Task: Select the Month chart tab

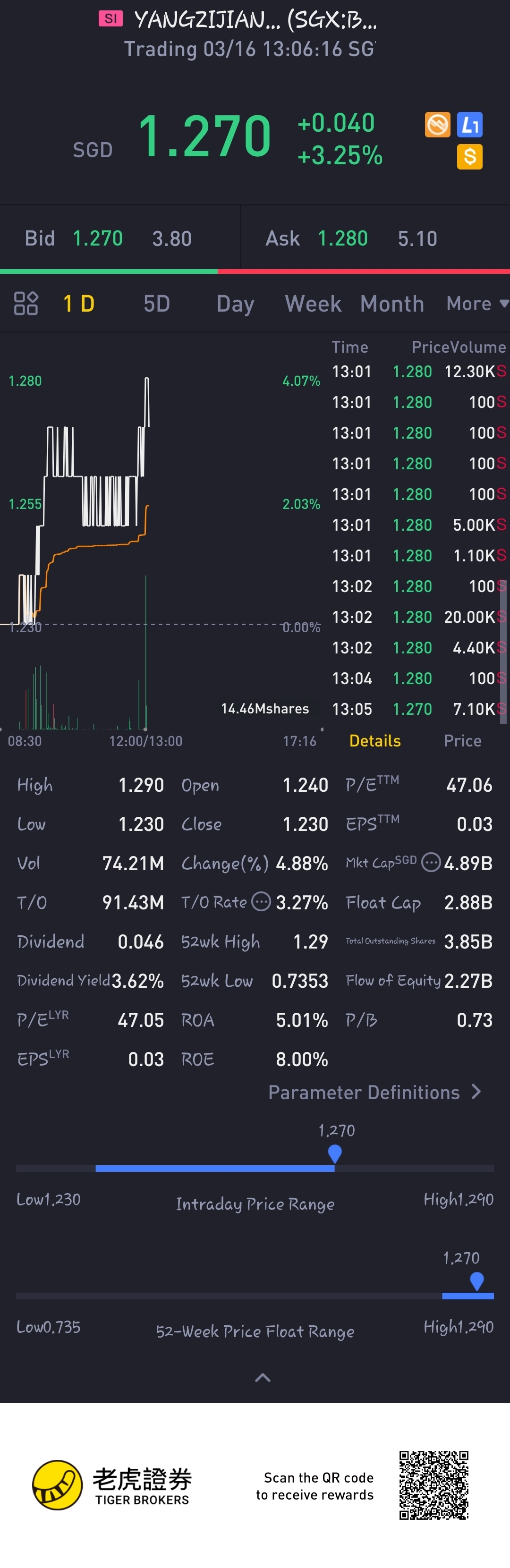Action: [x=392, y=303]
